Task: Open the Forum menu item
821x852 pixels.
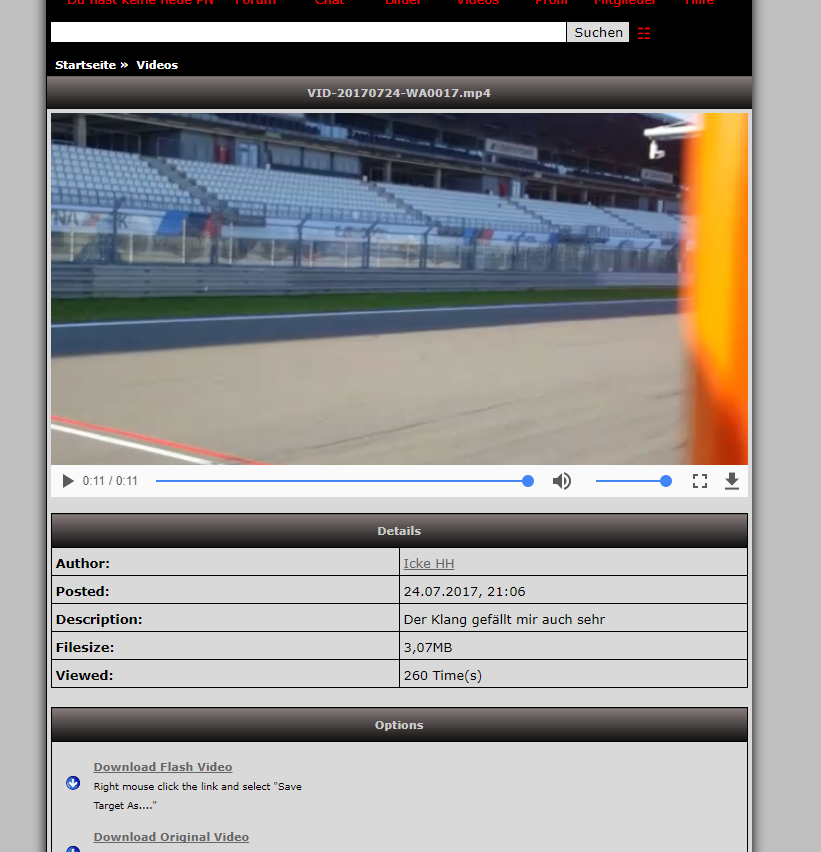Action: [x=255, y=3]
